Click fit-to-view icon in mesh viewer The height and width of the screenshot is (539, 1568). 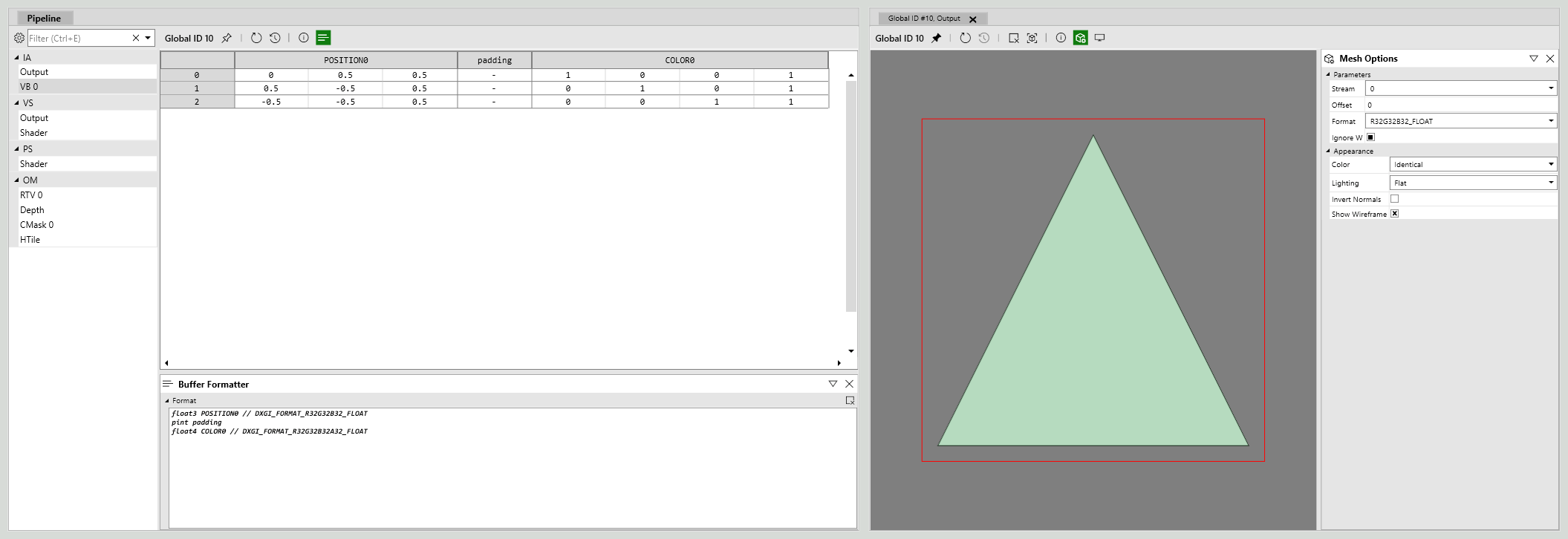[x=1032, y=38]
